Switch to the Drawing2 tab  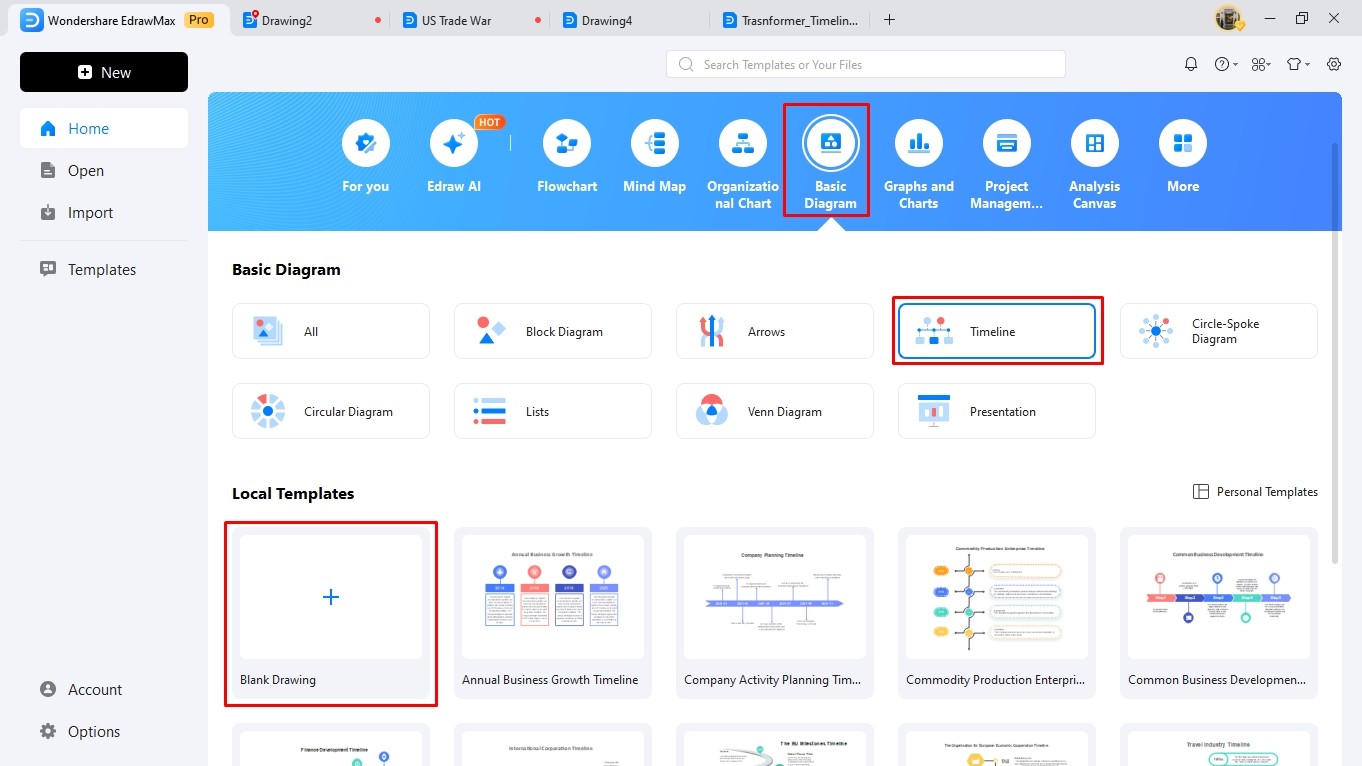point(310,20)
